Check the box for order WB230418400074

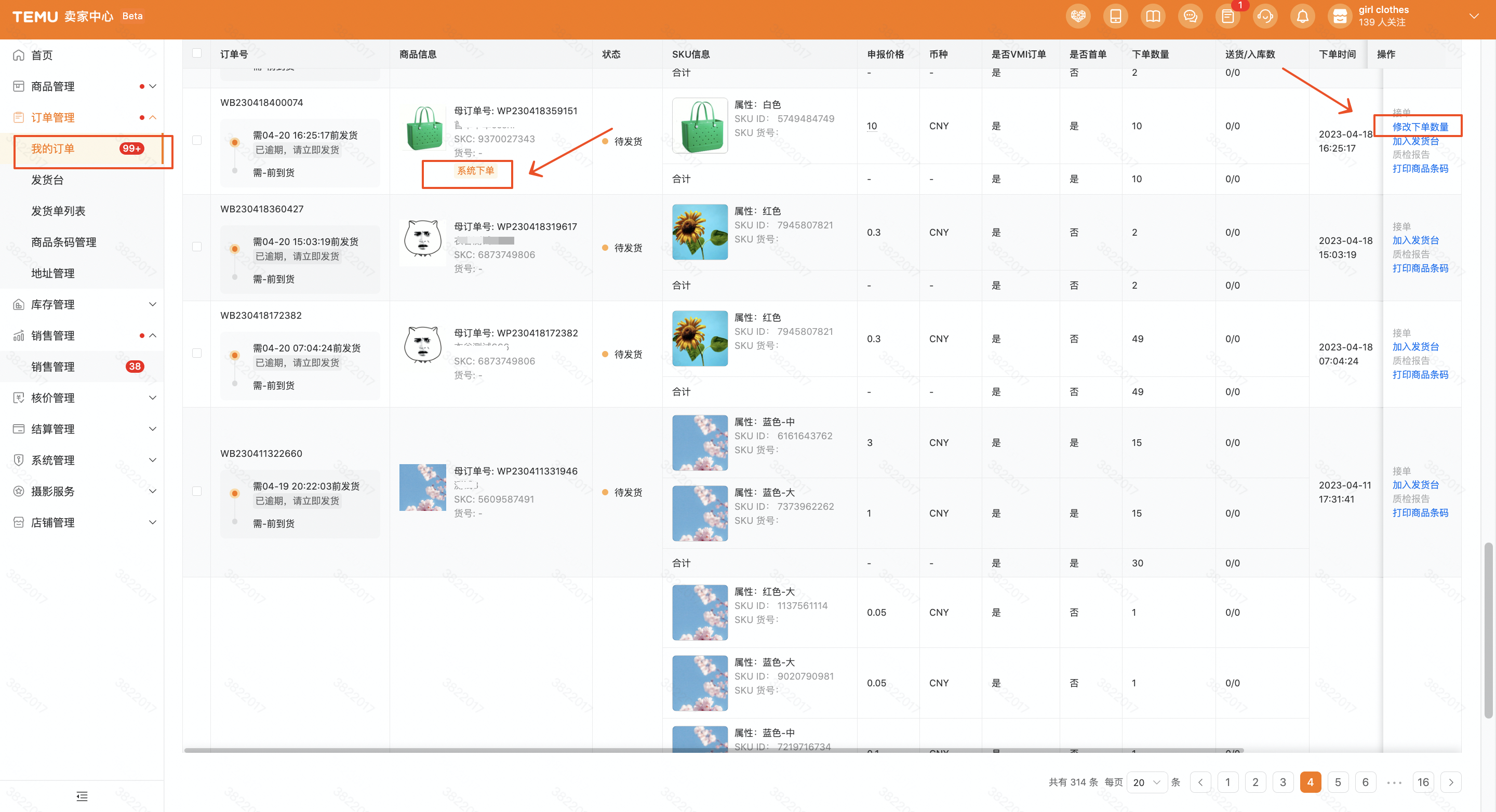pyautogui.click(x=197, y=141)
